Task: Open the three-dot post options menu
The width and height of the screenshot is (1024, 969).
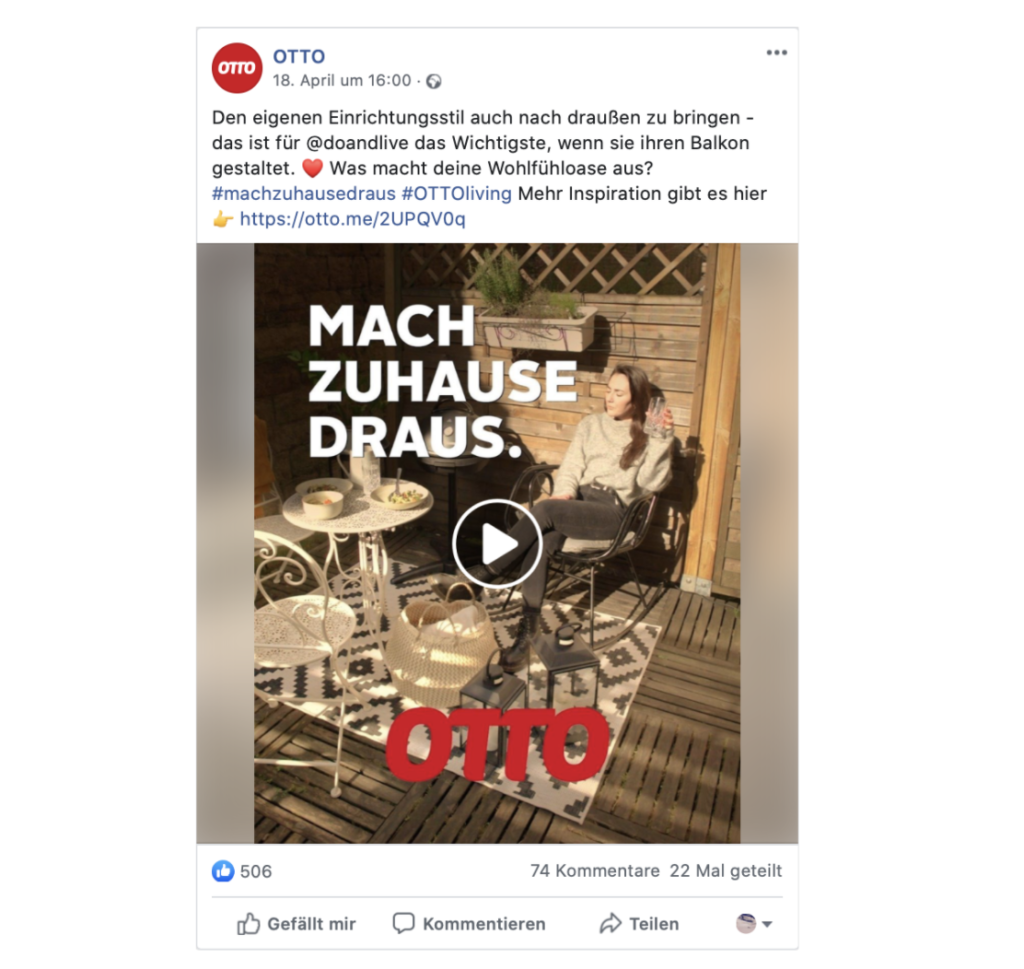Action: pos(776,53)
